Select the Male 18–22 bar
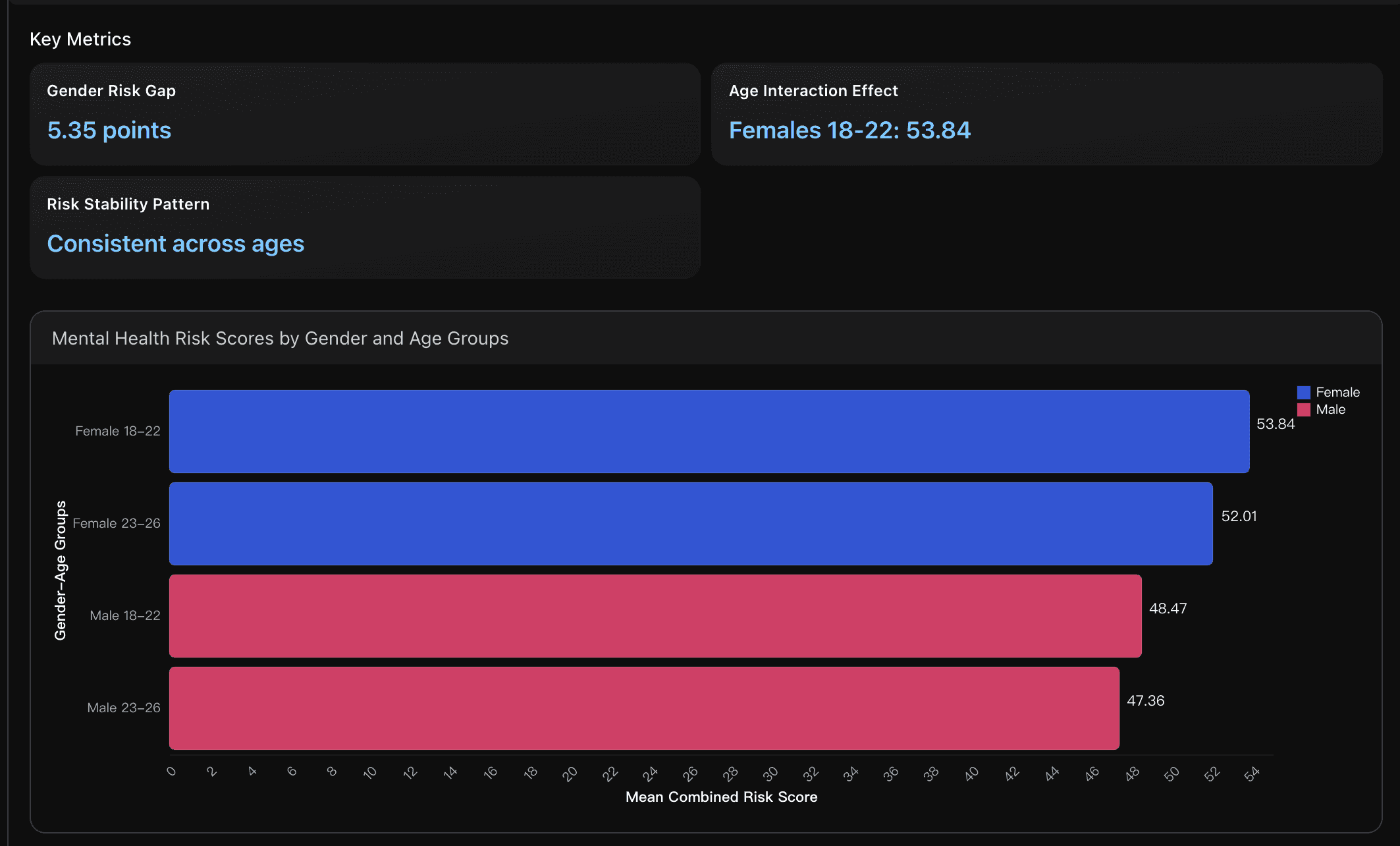Viewport: 1400px width, 846px height. pos(655,616)
